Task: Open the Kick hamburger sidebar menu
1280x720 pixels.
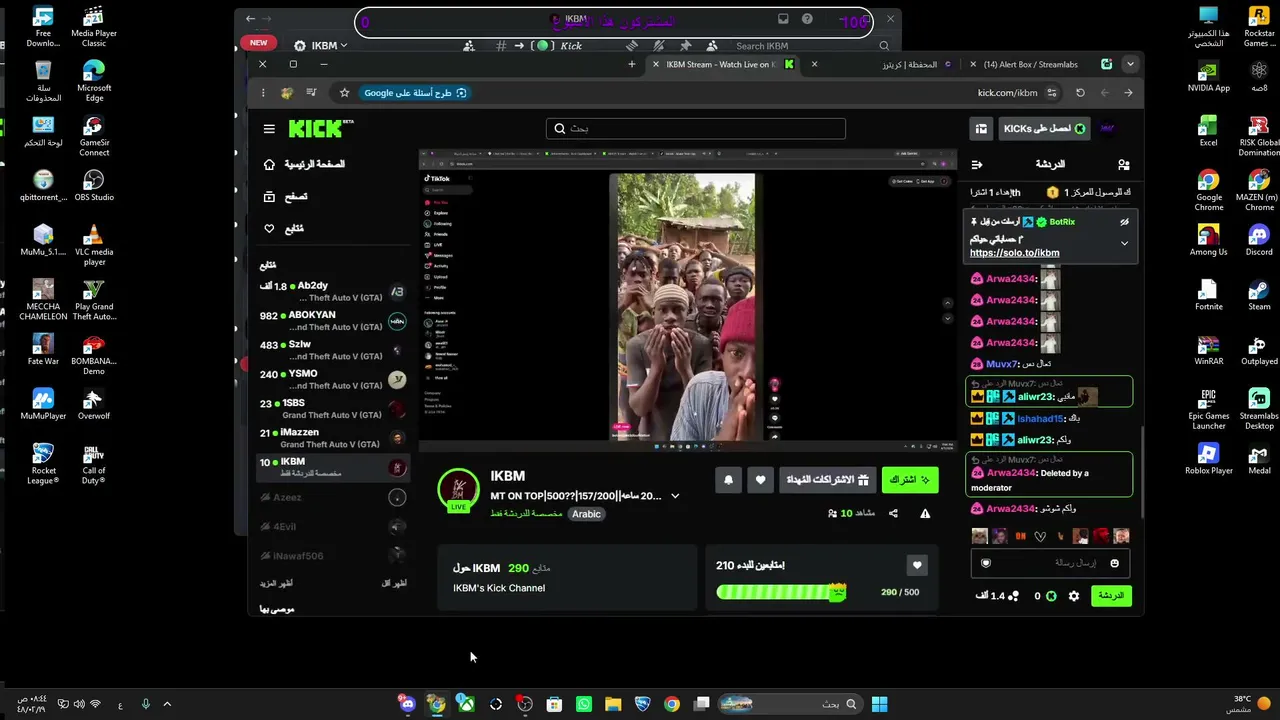Action: (269, 129)
